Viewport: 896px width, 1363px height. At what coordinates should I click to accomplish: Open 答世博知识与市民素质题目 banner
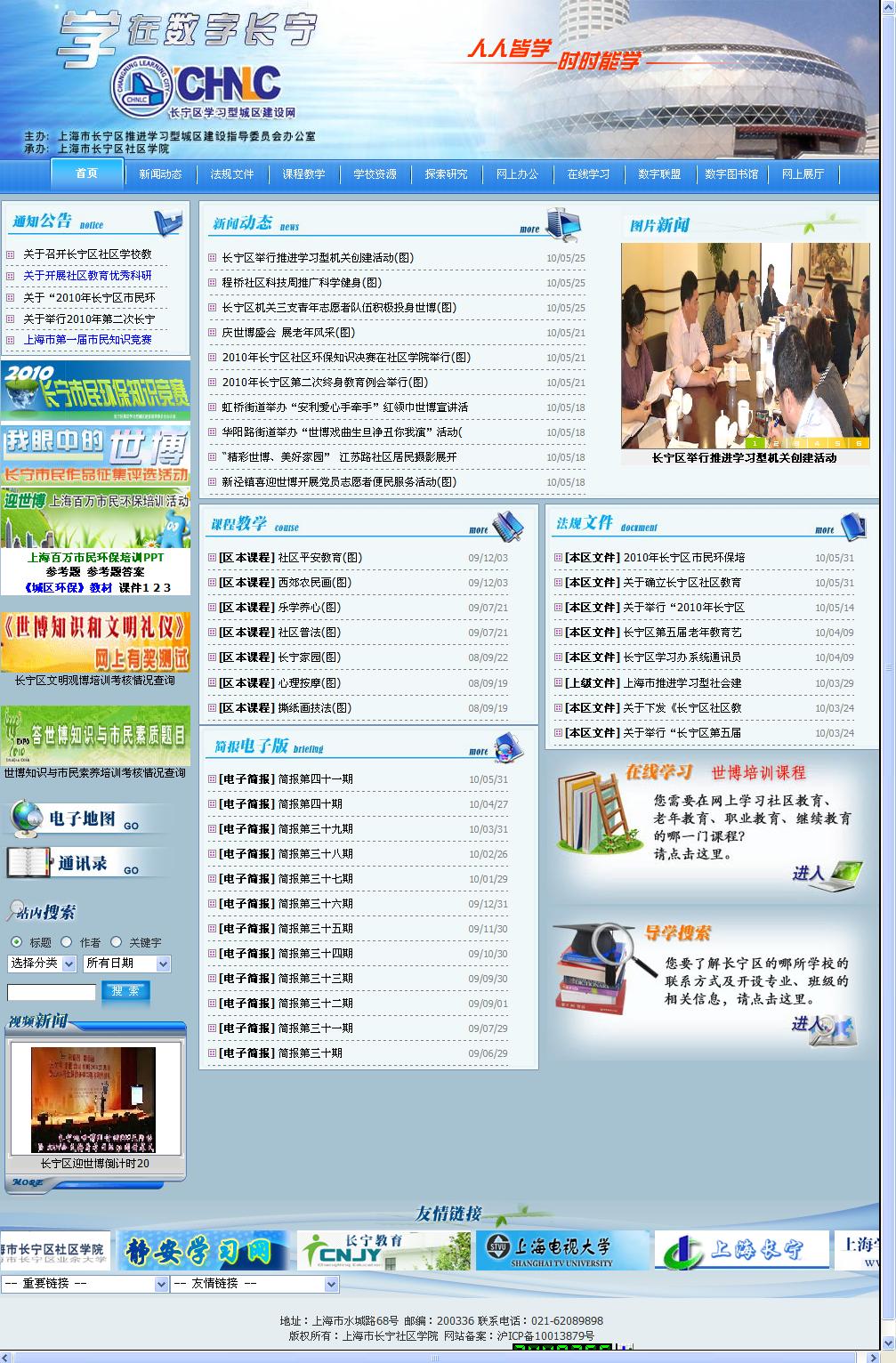[95, 736]
